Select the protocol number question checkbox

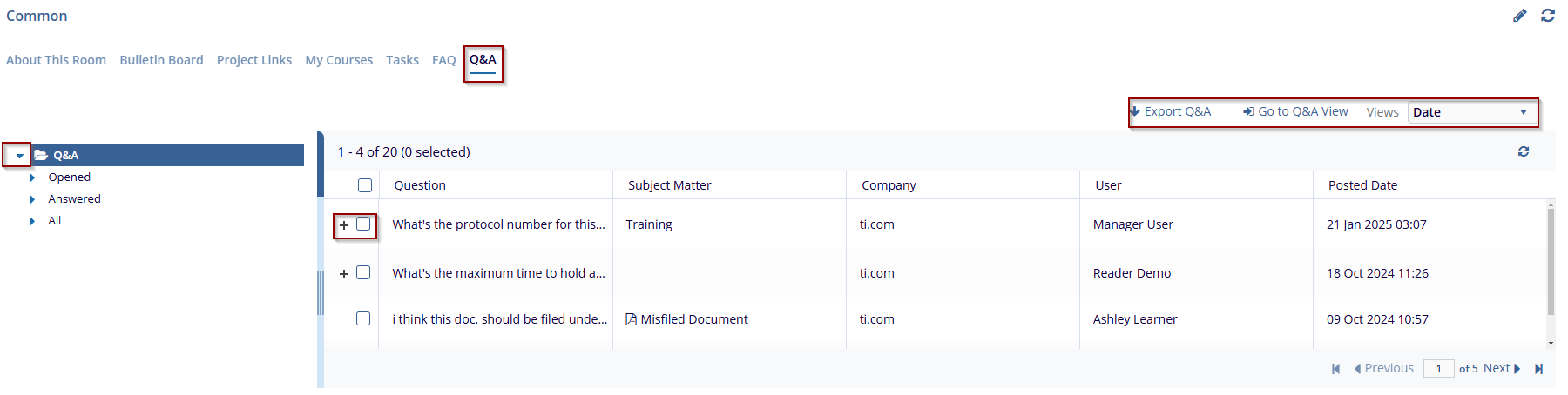[x=363, y=224]
